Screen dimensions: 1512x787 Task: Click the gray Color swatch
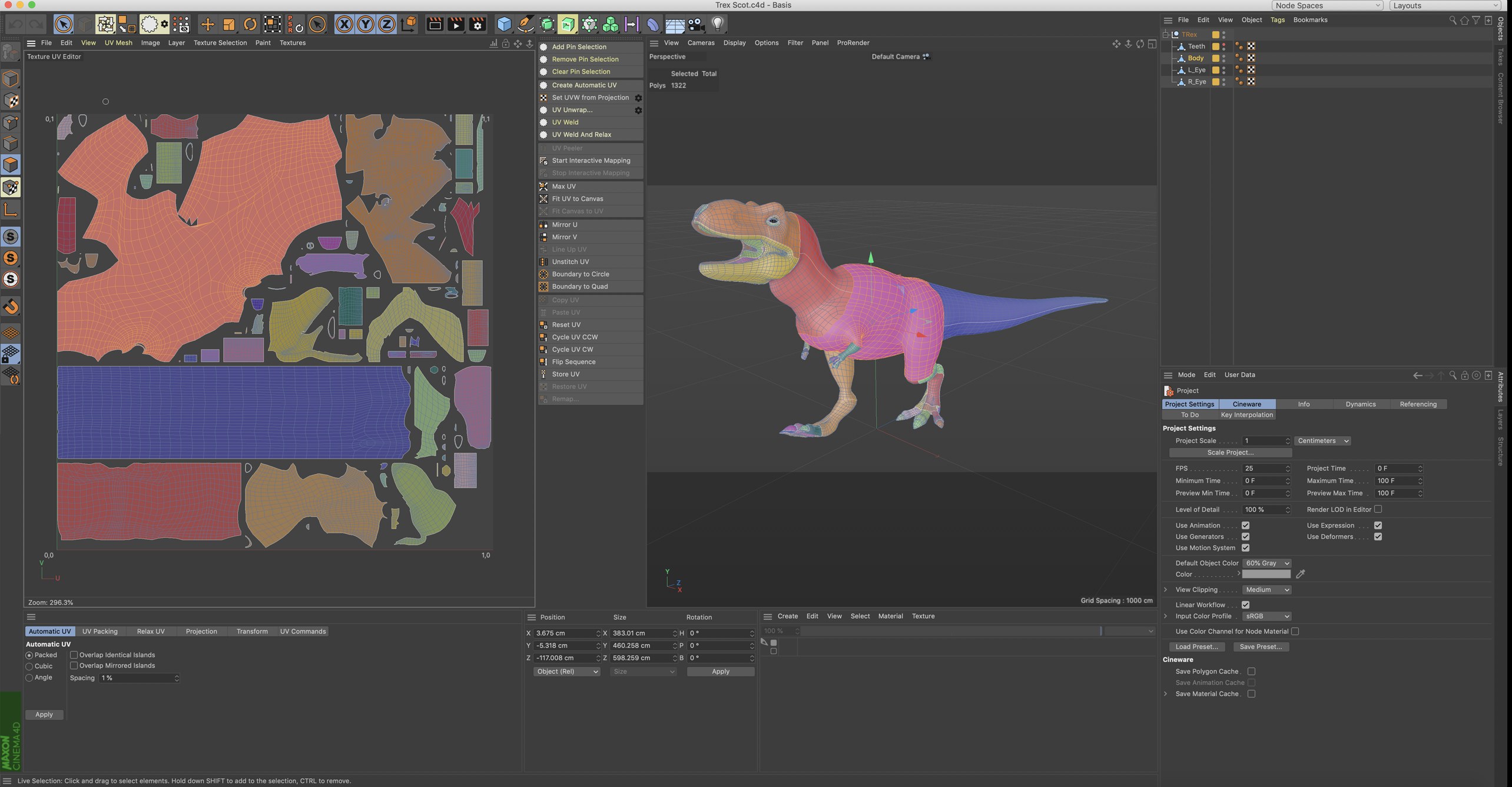[x=1266, y=575]
